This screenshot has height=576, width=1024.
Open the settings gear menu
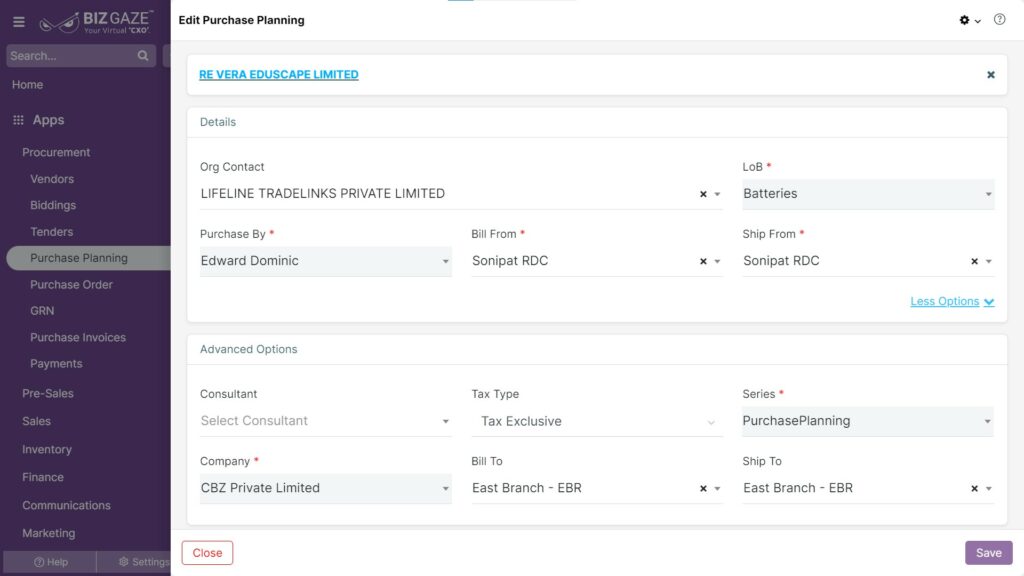pos(970,20)
